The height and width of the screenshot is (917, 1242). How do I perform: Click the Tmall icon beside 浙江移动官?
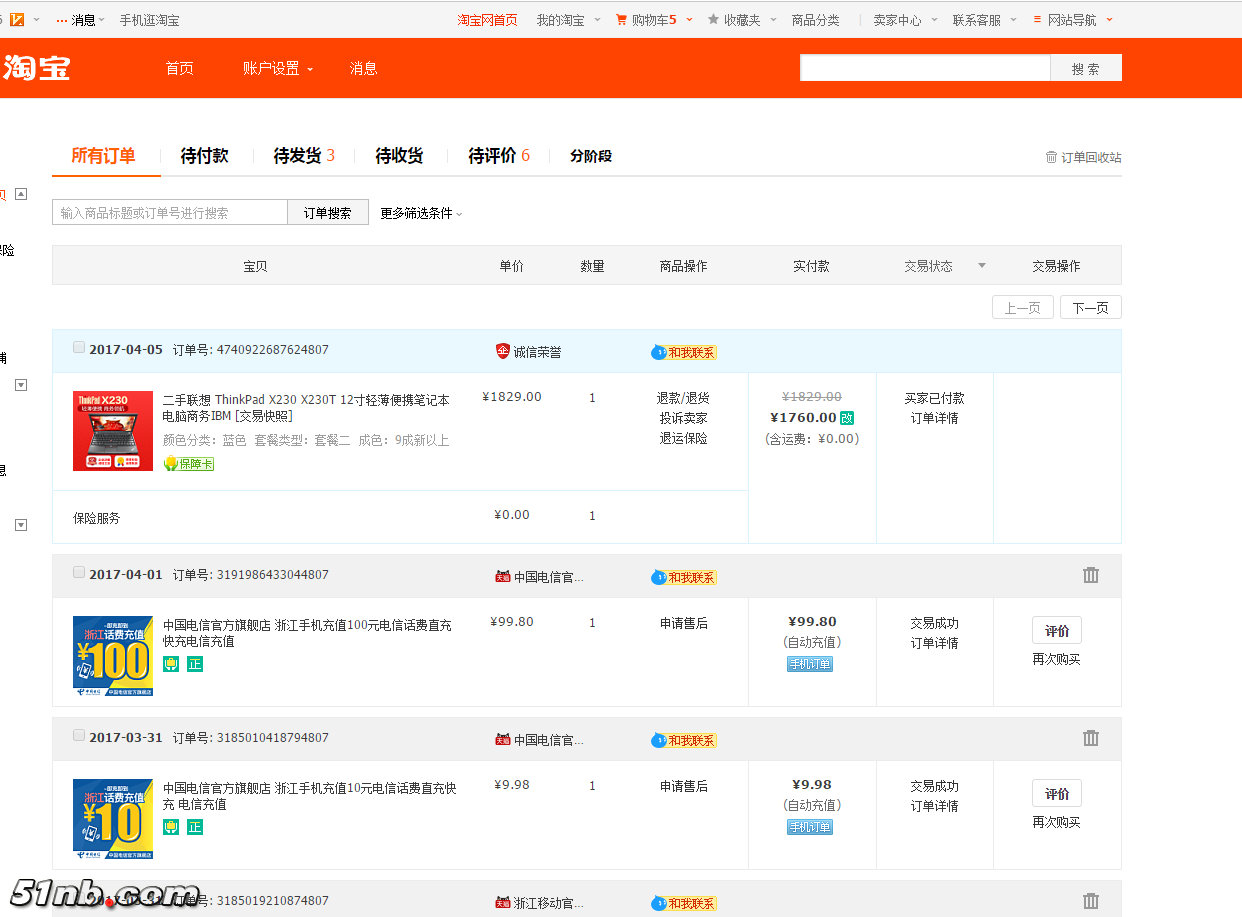pos(503,902)
